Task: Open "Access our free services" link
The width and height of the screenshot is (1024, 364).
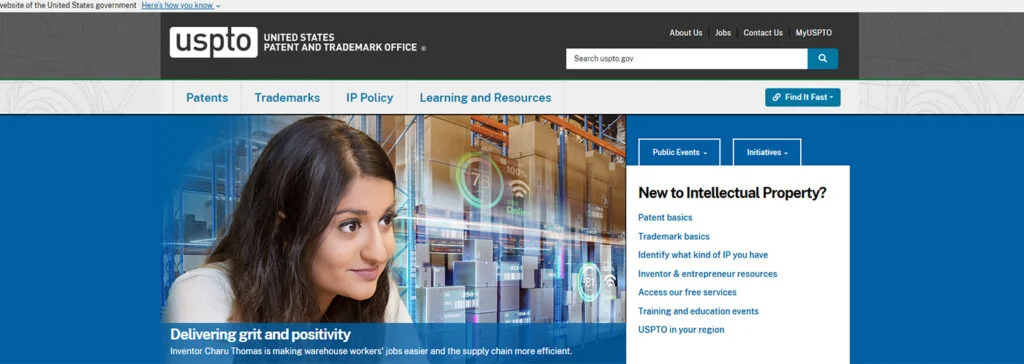Action: (x=687, y=292)
